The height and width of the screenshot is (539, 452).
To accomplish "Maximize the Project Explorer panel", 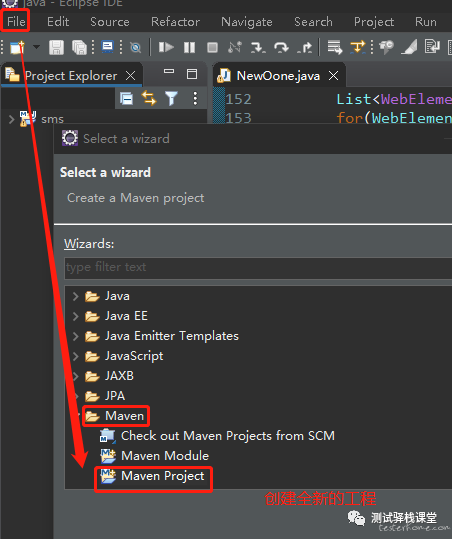I will pos(191,74).
